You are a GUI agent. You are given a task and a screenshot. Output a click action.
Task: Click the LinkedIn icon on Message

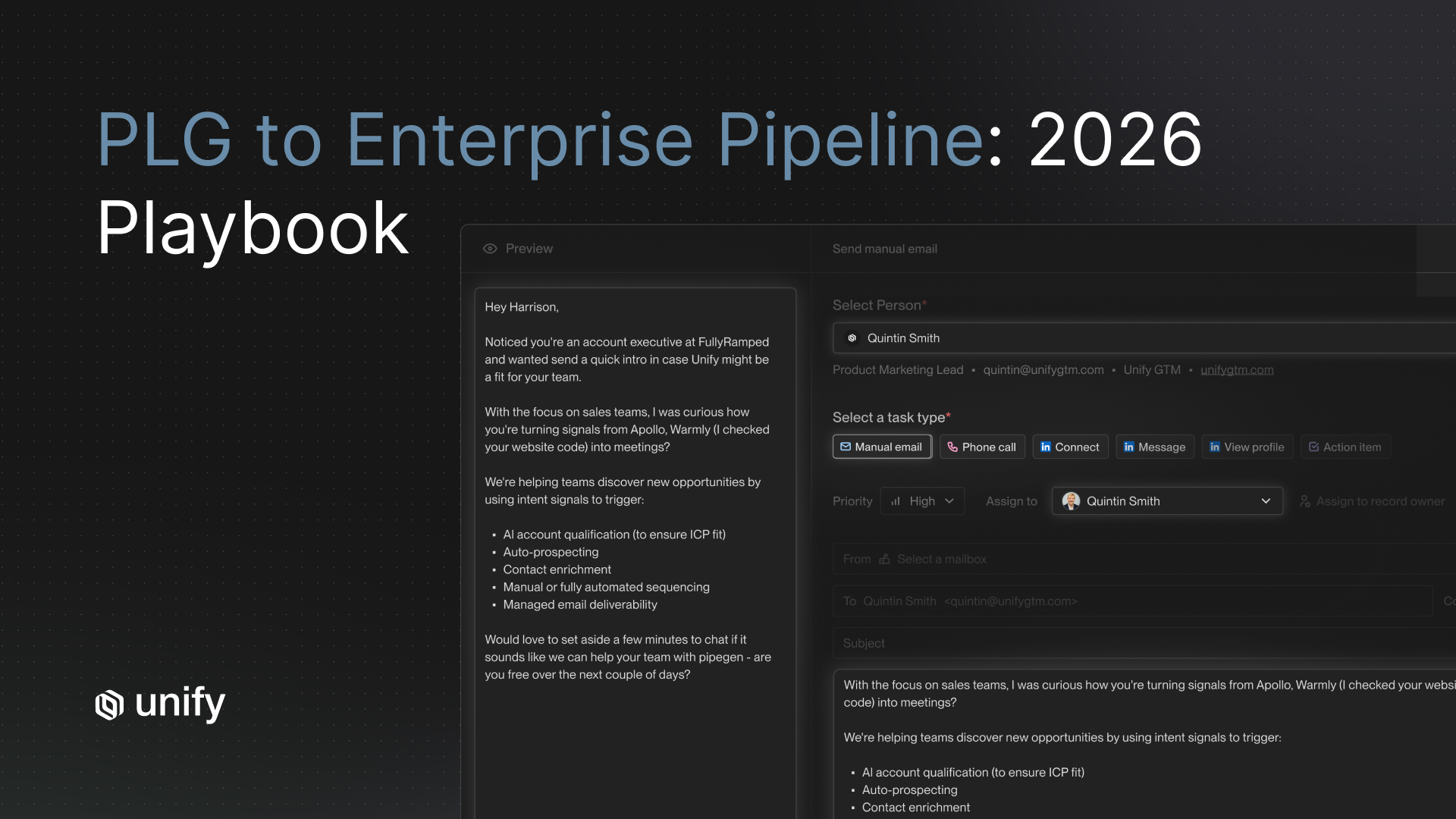(x=1128, y=447)
